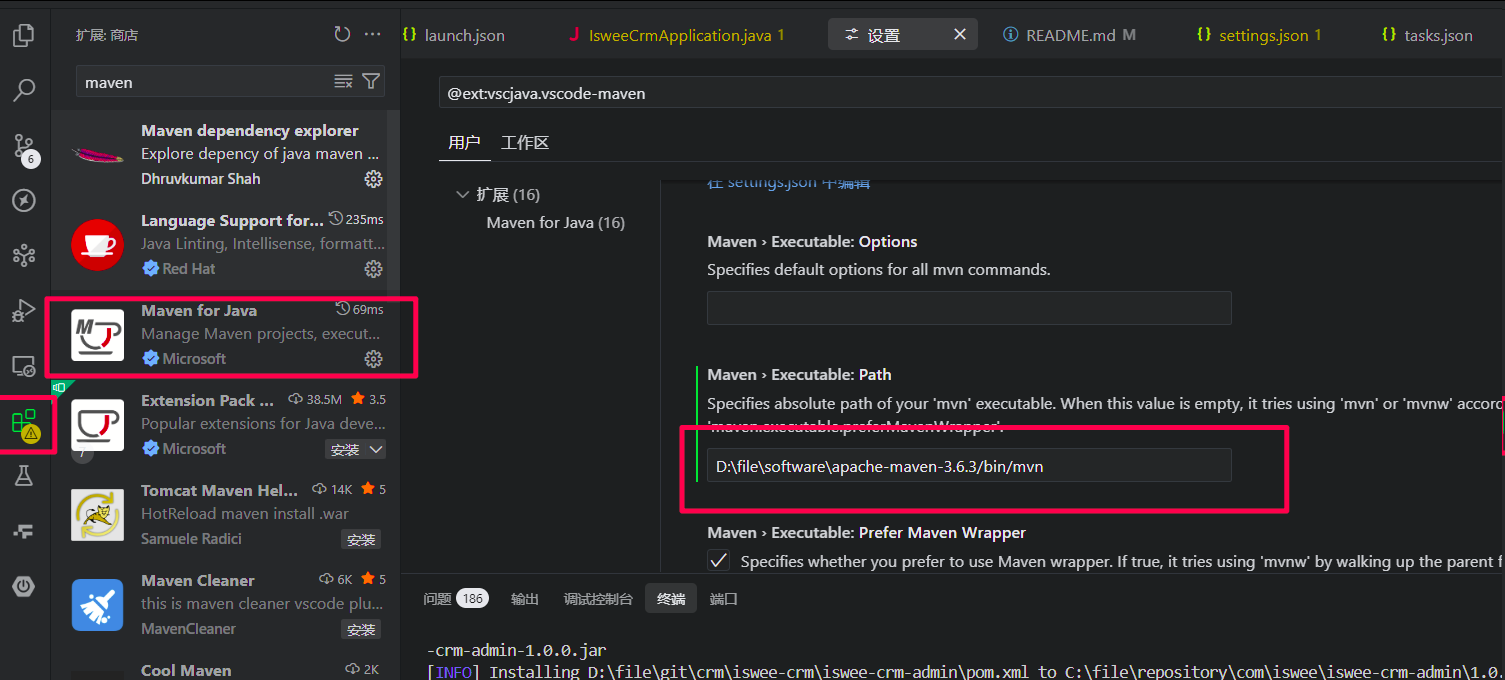
Task: Select the Maven Cleaner extension icon
Action: pos(98,605)
